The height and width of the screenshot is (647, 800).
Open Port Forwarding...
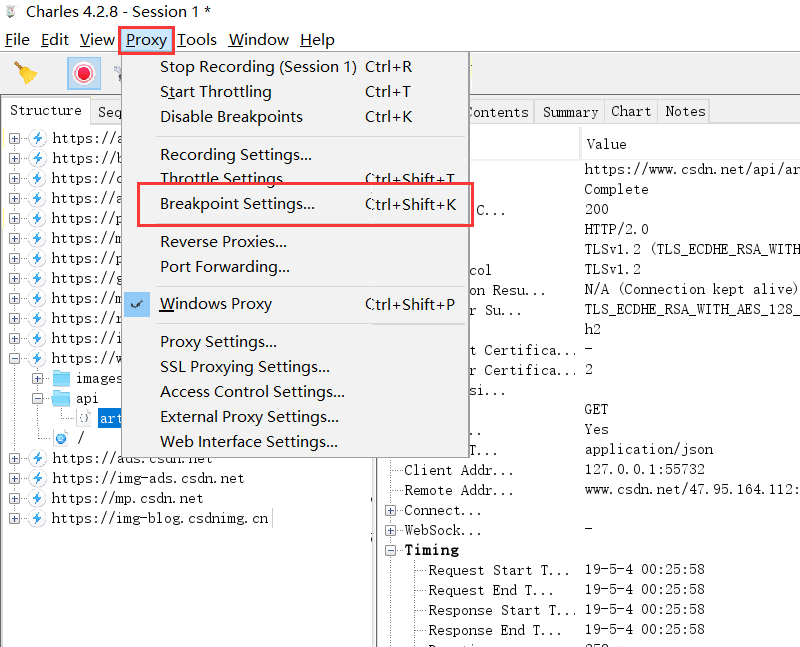pos(296,267)
